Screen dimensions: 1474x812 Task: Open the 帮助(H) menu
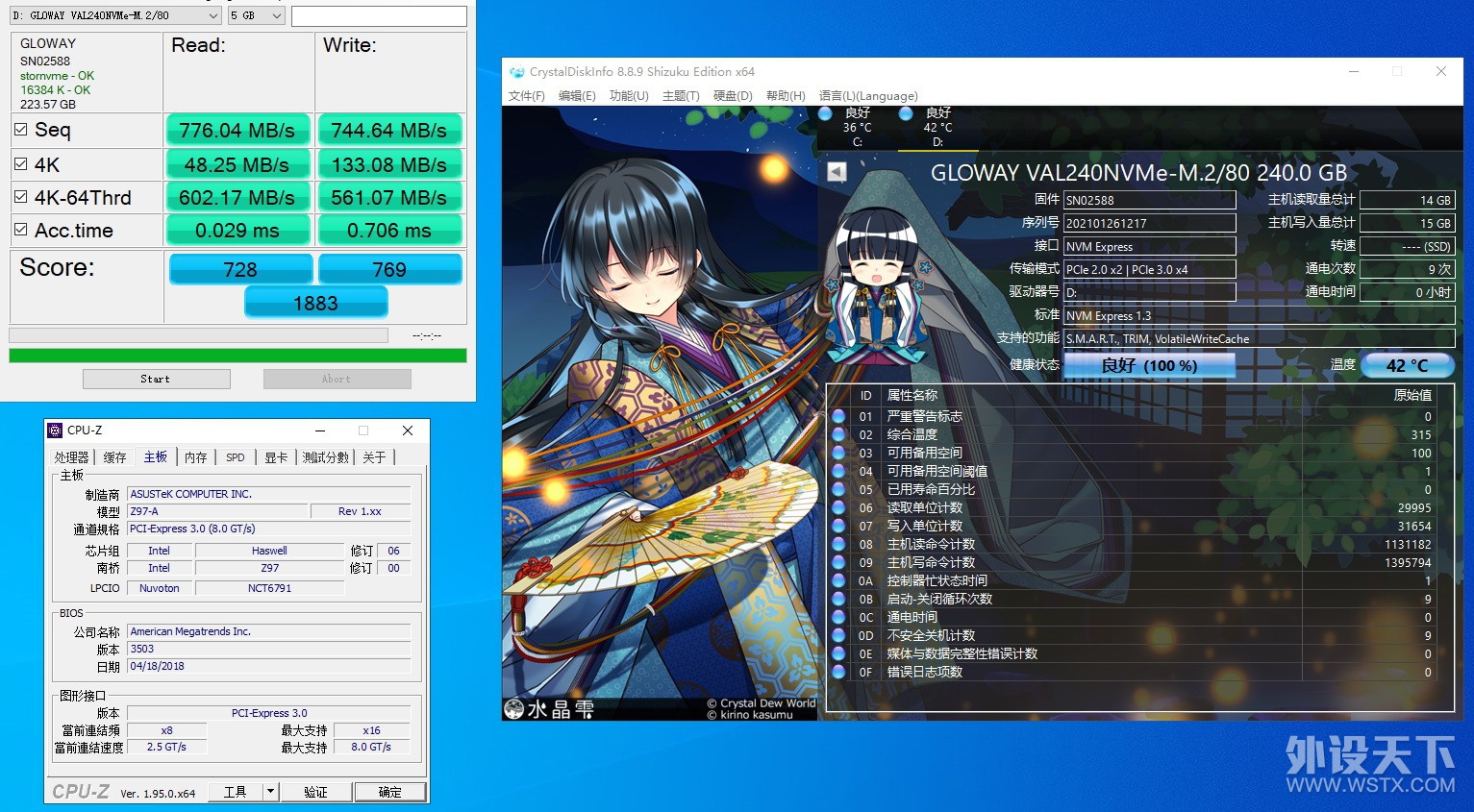(786, 96)
